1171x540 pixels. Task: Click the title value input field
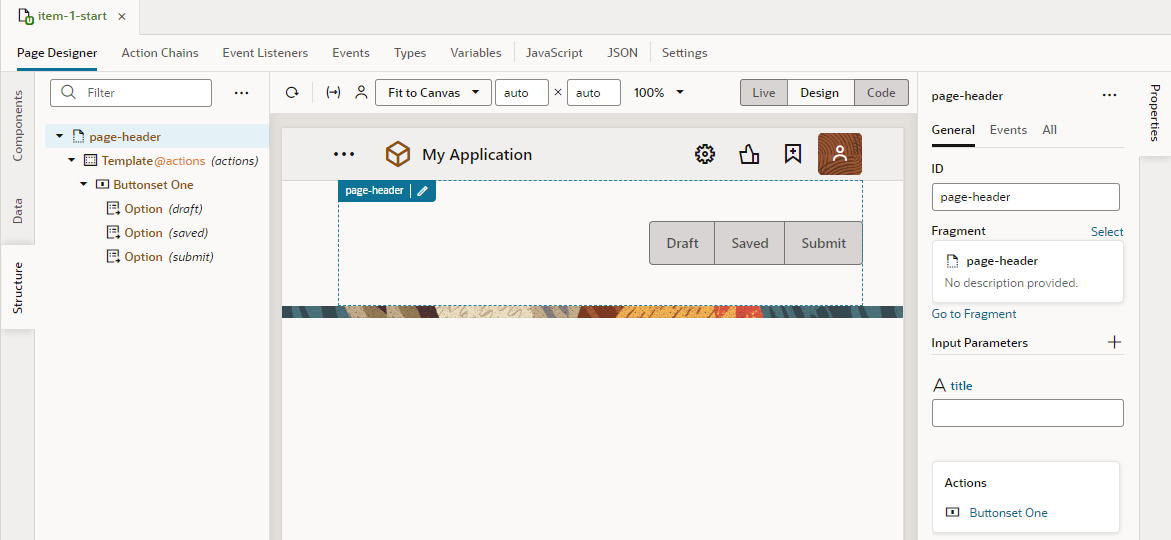1028,413
